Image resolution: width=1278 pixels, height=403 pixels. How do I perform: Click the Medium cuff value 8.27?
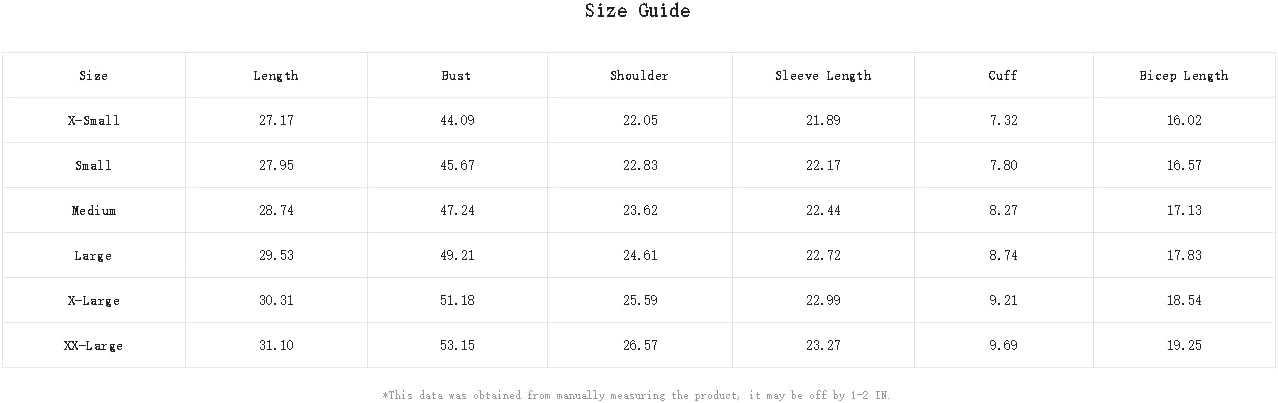pos(1003,211)
